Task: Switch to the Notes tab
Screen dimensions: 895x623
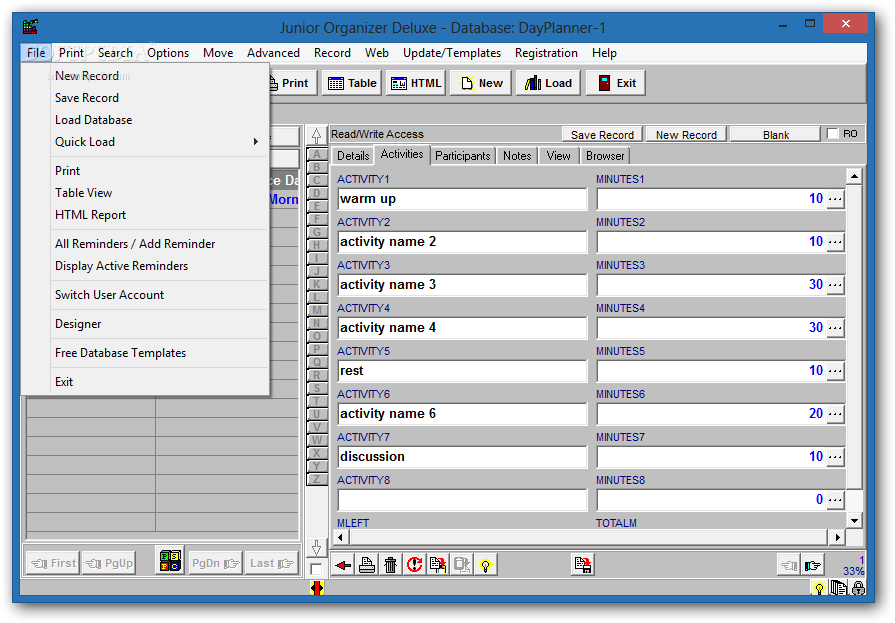Action: click(x=517, y=156)
